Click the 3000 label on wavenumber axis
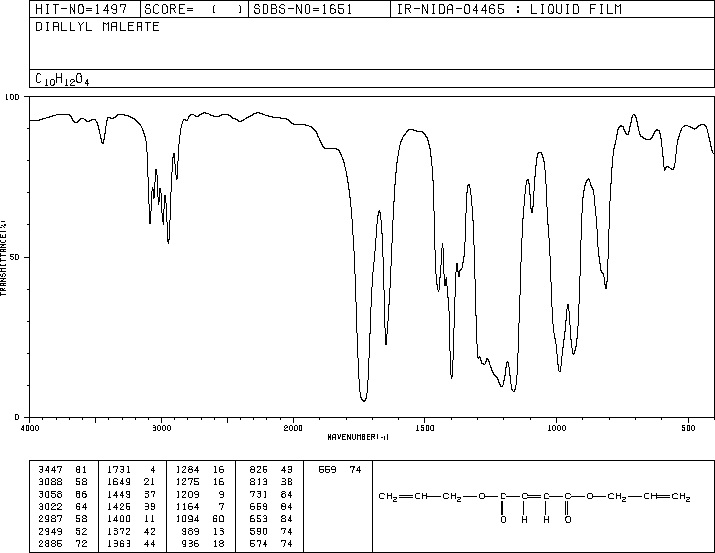This screenshot has height=553, width=715. coord(161,428)
